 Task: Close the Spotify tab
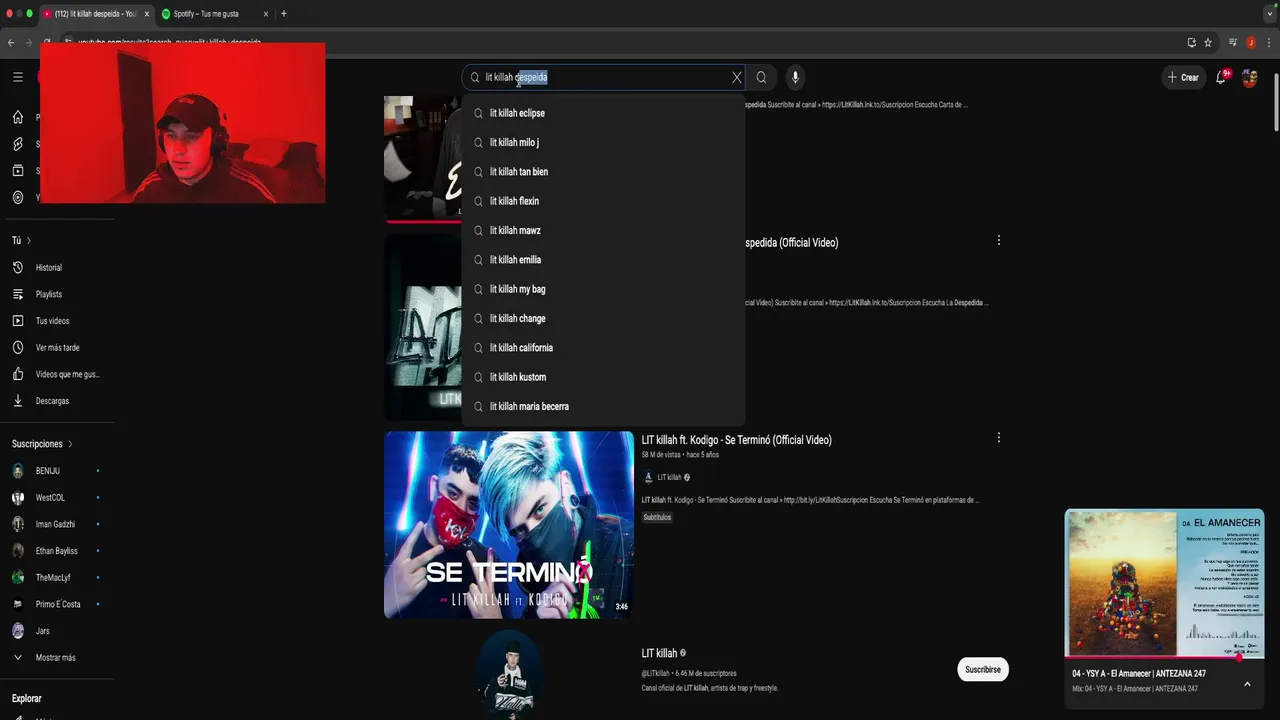coord(266,14)
